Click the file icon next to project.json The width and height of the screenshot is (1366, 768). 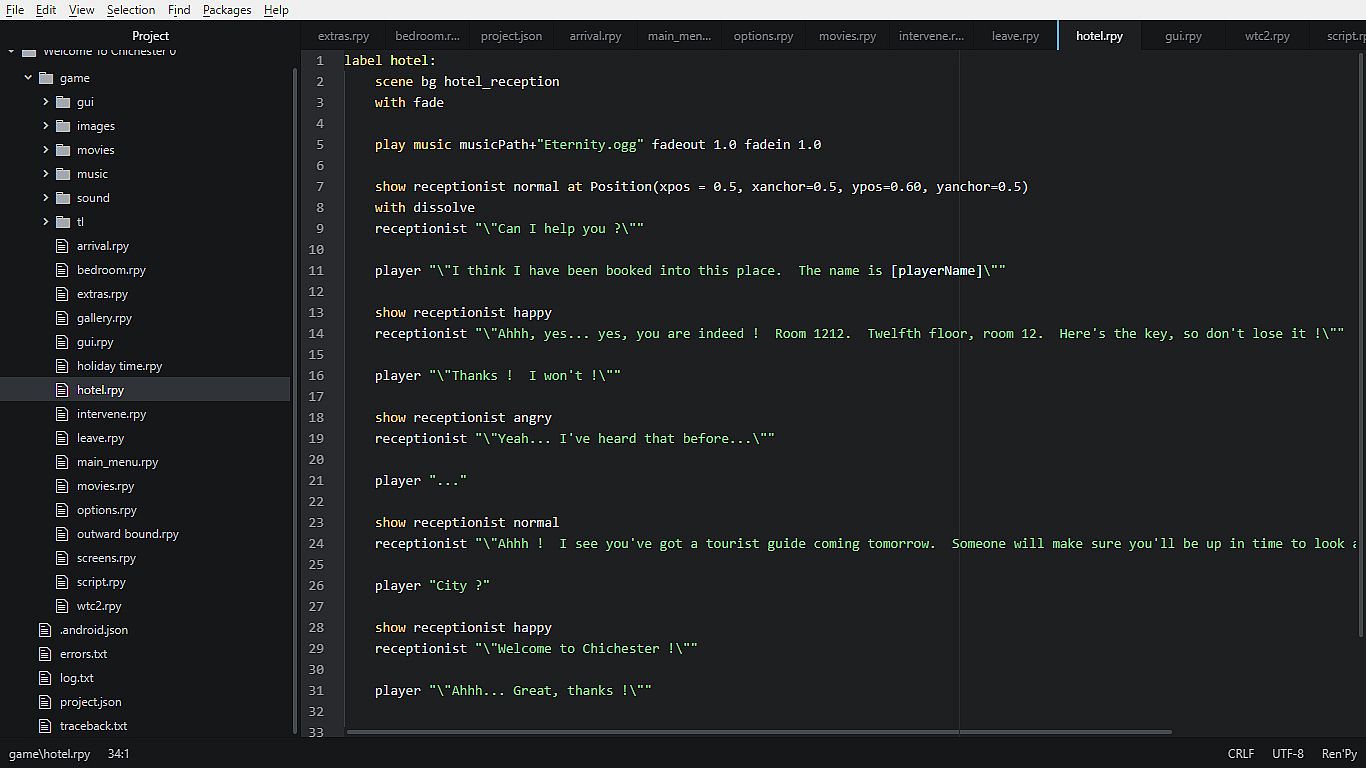pos(45,702)
